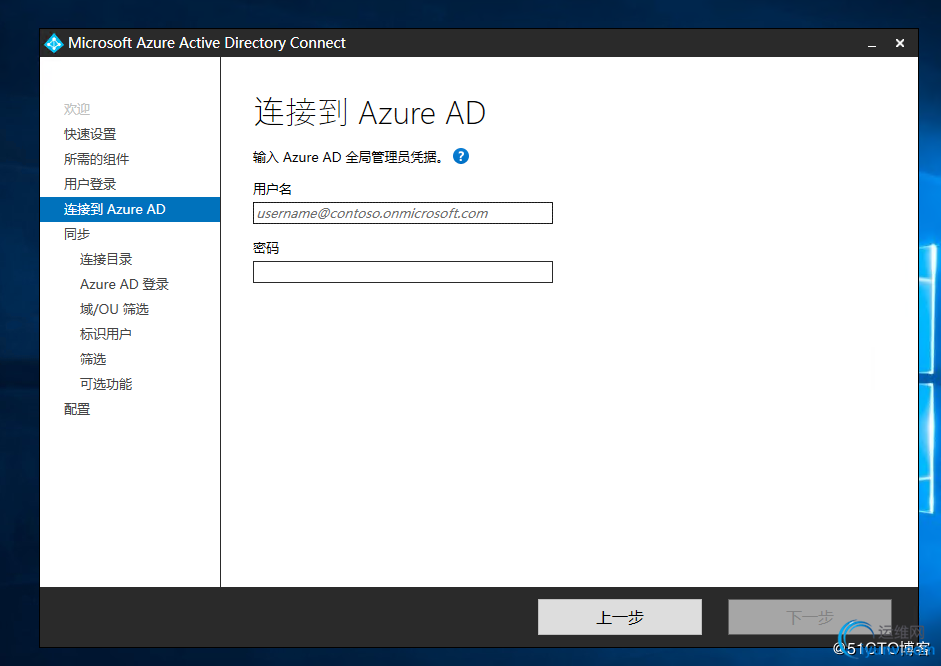
Task: Click the Microsoft Azure Active Directory Connect title
Action: (x=206, y=43)
